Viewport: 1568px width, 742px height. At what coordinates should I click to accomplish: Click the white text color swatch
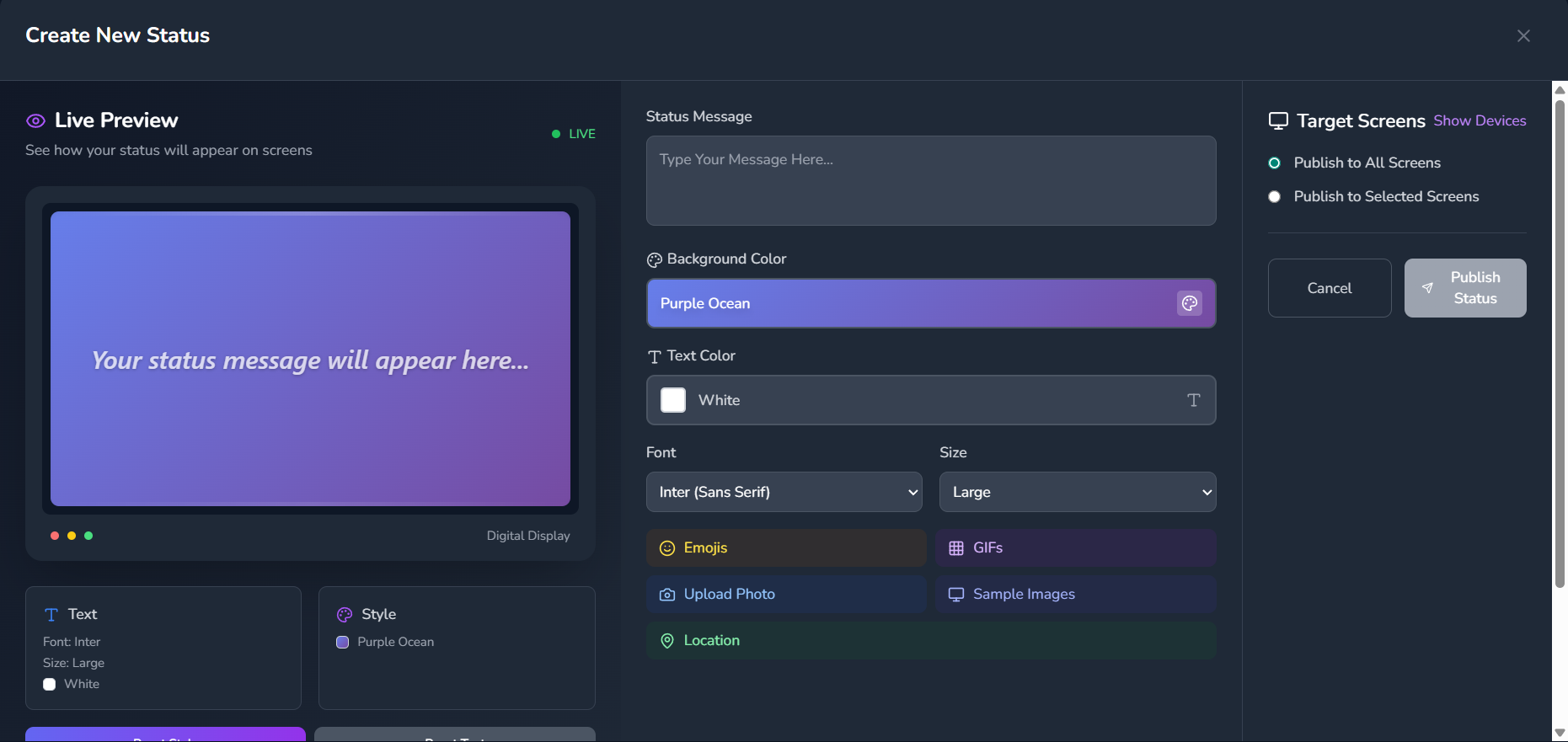coord(673,400)
